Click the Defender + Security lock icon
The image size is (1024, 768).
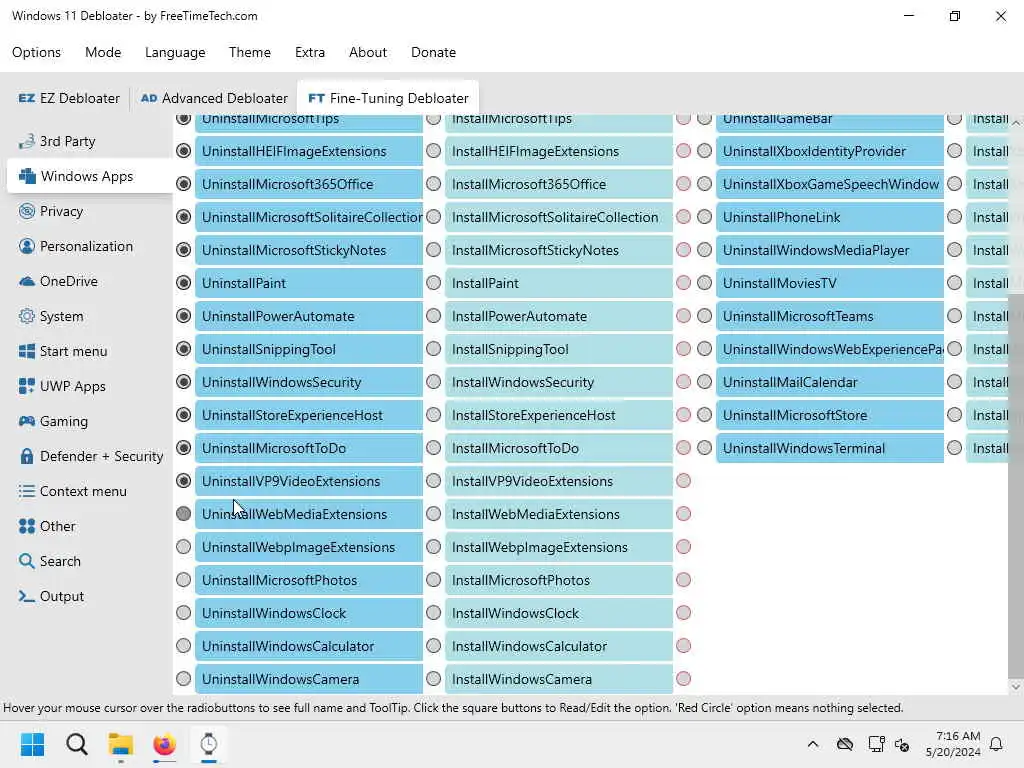tap(27, 456)
